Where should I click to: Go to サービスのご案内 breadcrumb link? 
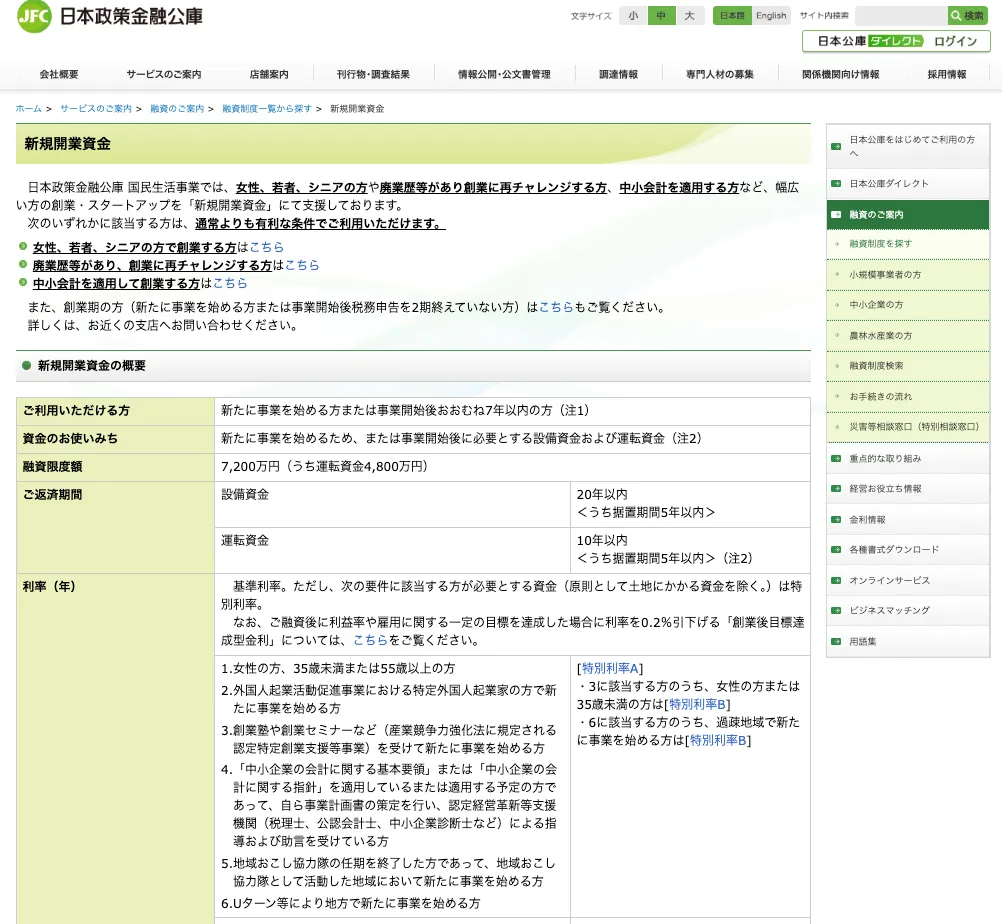pyautogui.click(x=96, y=109)
